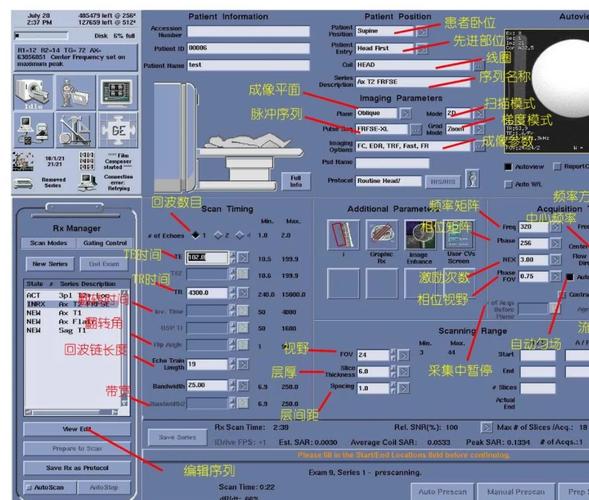Toggle the Autoview checkbox
Image resolution: width=589 pixels, height=500 pixels.
coord(508,166)
